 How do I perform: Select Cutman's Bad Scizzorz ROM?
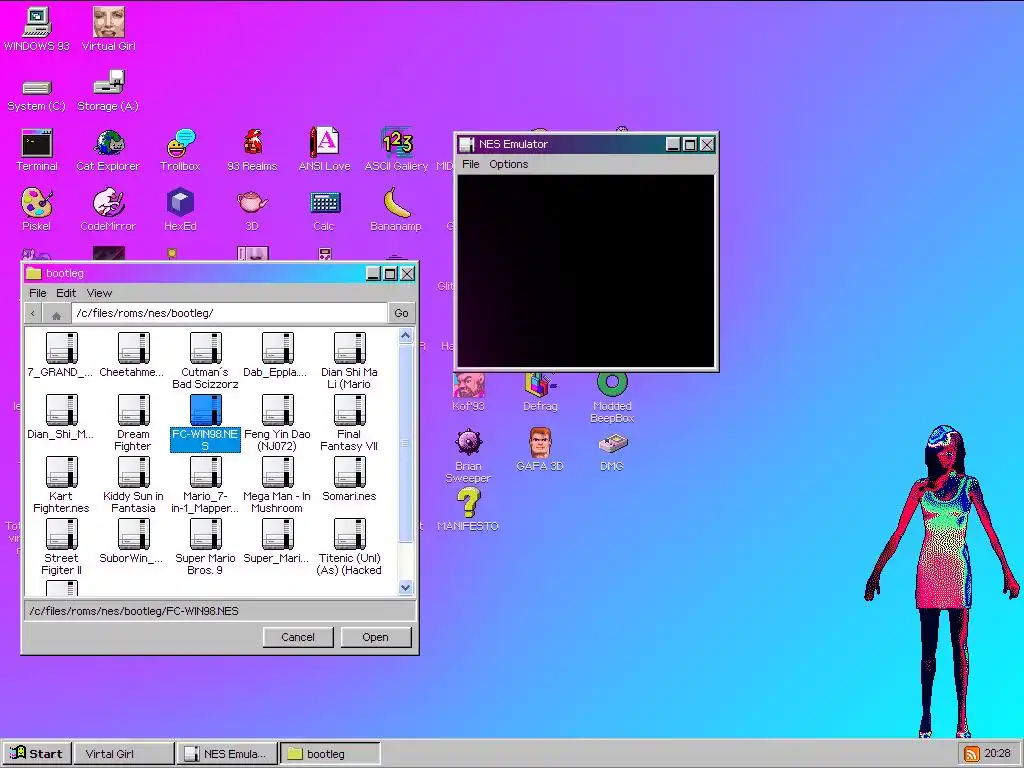pos(205,360)
